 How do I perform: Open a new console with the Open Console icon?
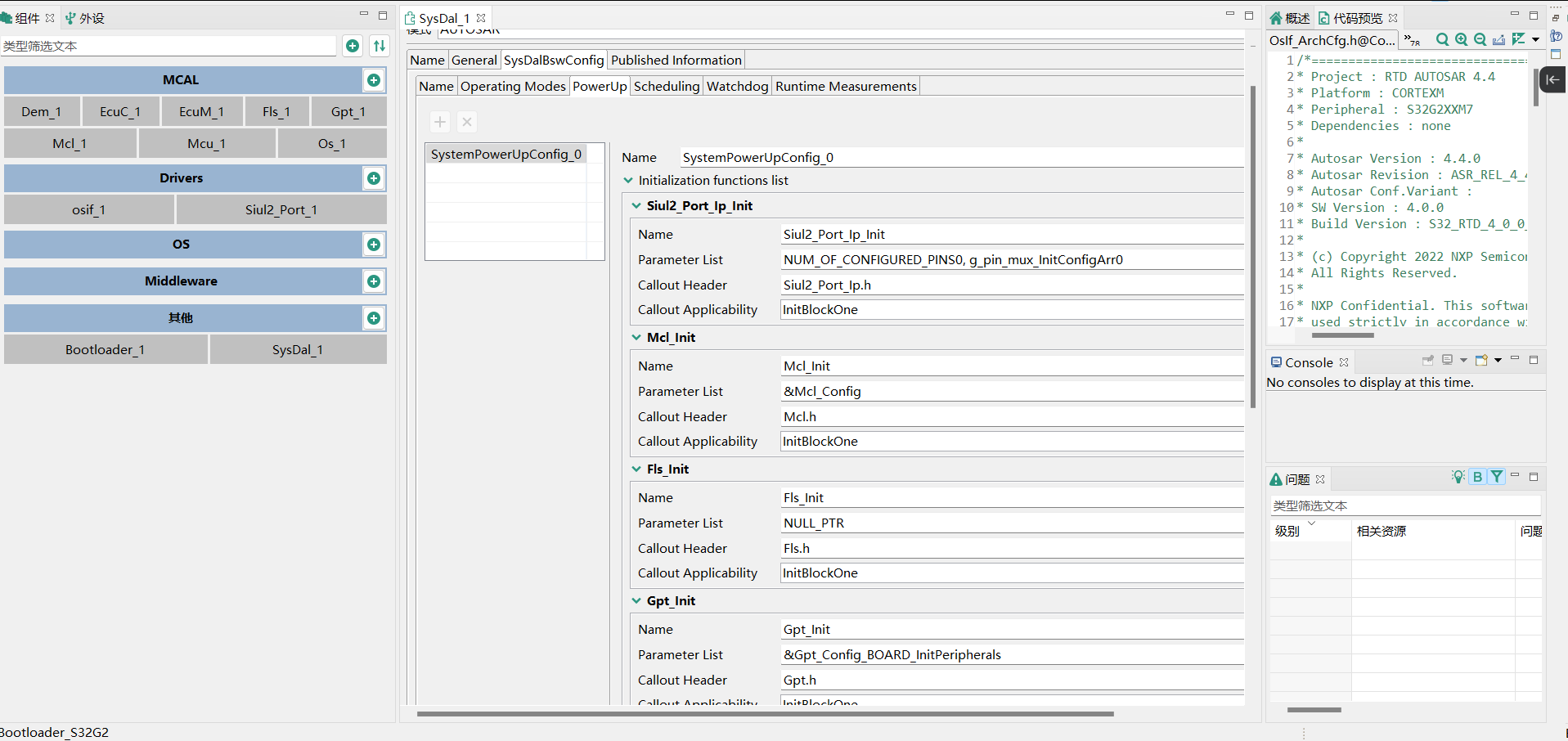coord(1482,360)
